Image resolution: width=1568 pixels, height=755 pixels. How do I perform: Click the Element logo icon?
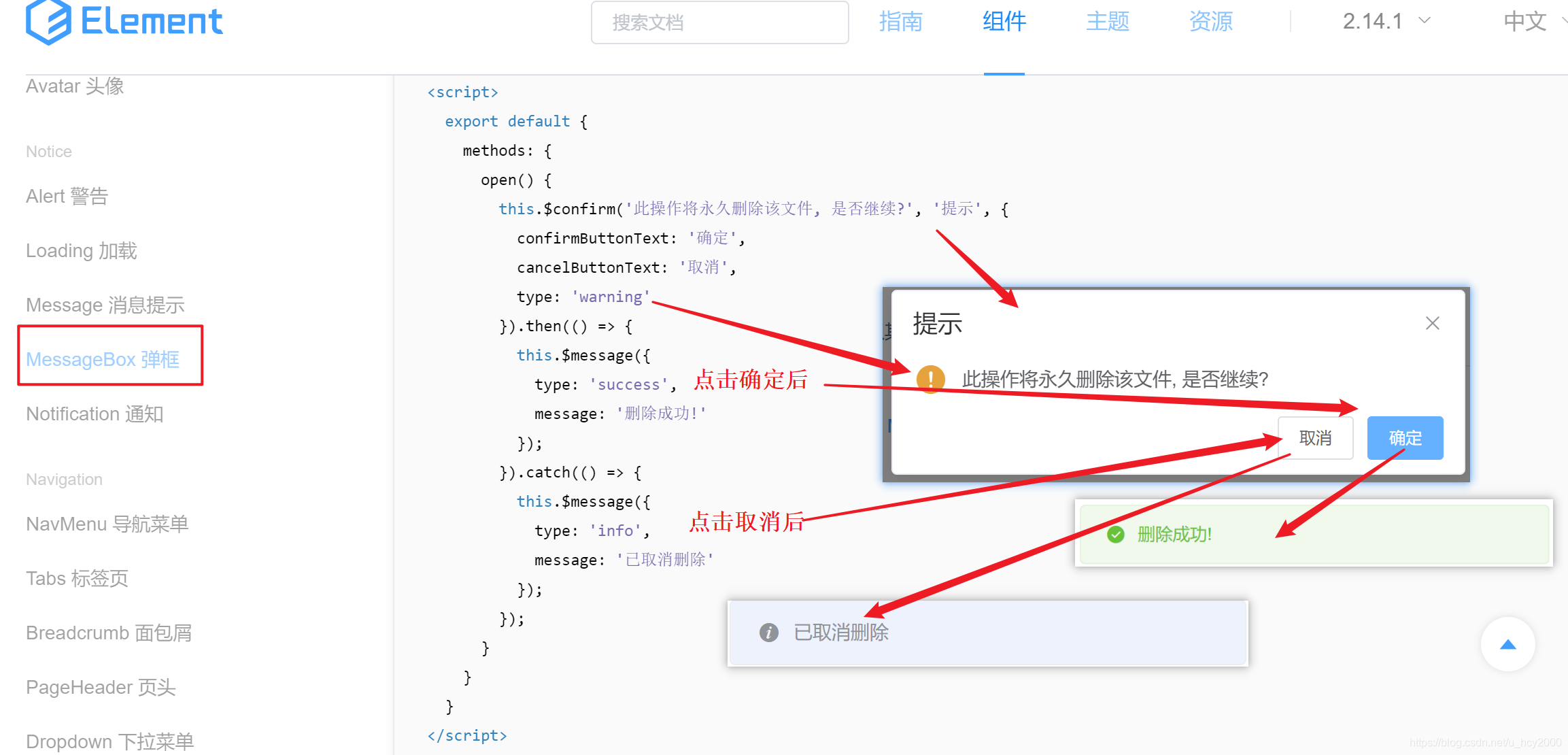click(48, 22)
